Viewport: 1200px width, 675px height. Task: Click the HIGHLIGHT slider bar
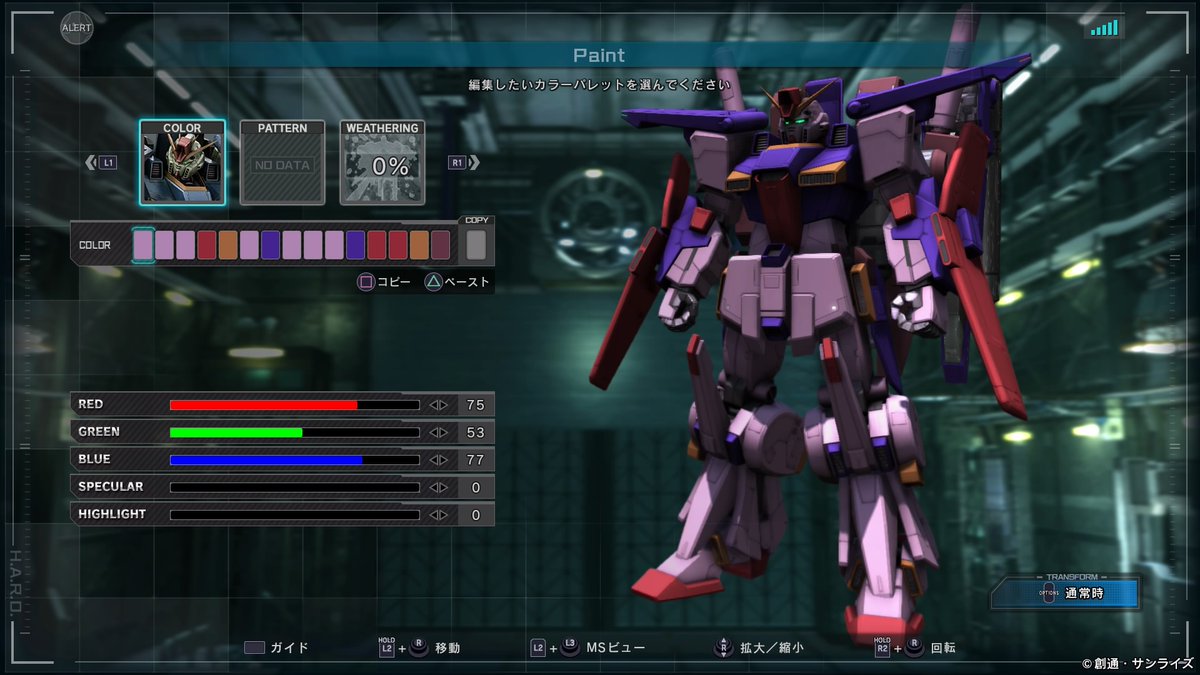[295, 515]
